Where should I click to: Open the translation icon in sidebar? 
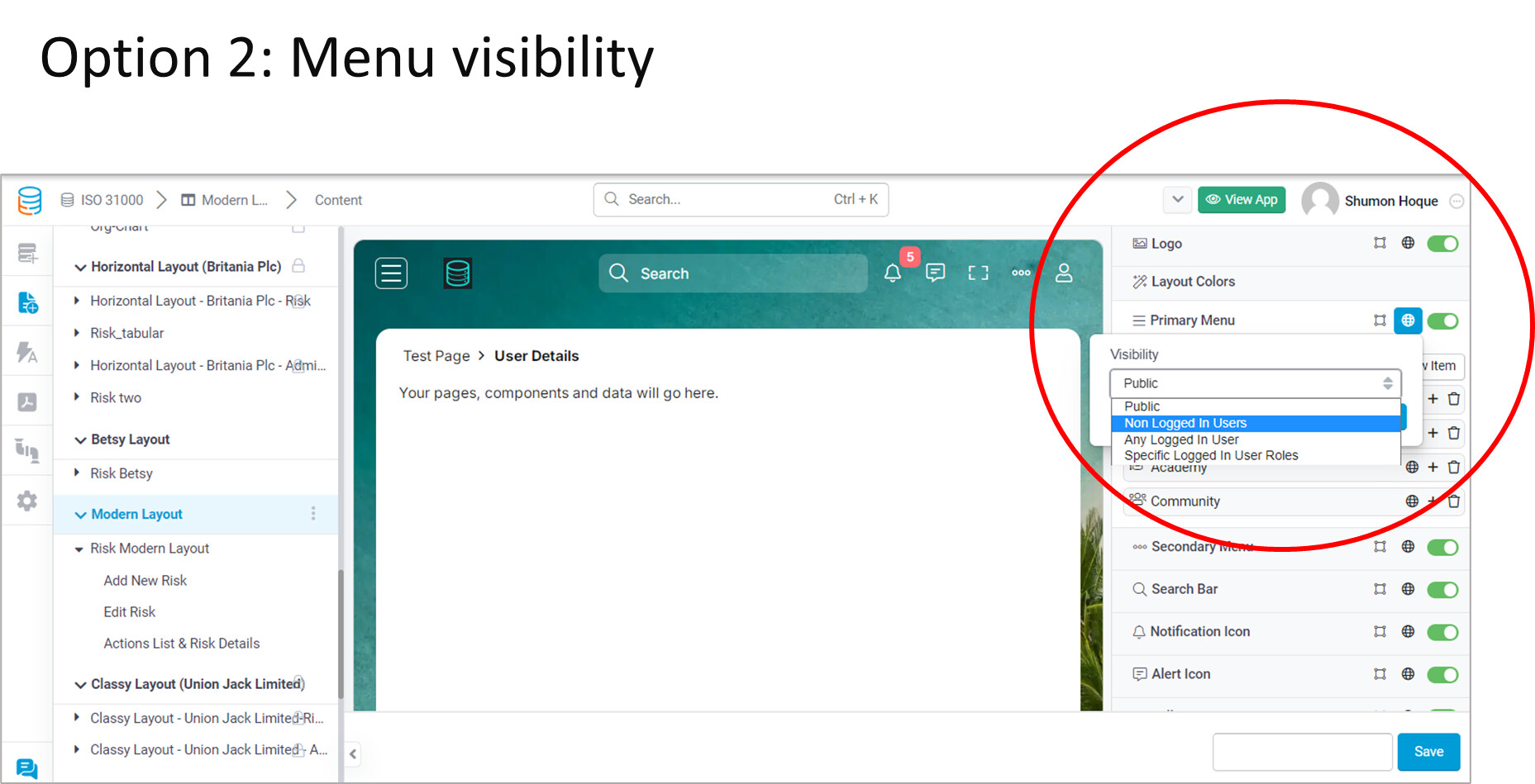(x=27, y=353)
